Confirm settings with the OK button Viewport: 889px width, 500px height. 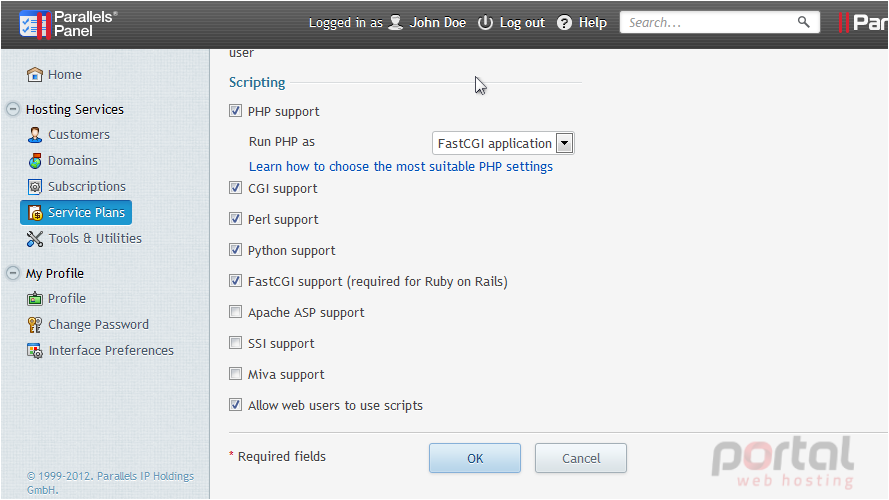pyautogui.click(x=475, y=458)
